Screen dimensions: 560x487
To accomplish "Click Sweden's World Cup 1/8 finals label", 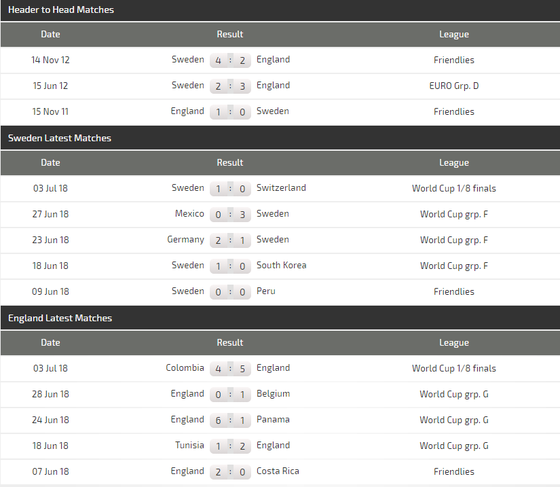I will point(454,188).
